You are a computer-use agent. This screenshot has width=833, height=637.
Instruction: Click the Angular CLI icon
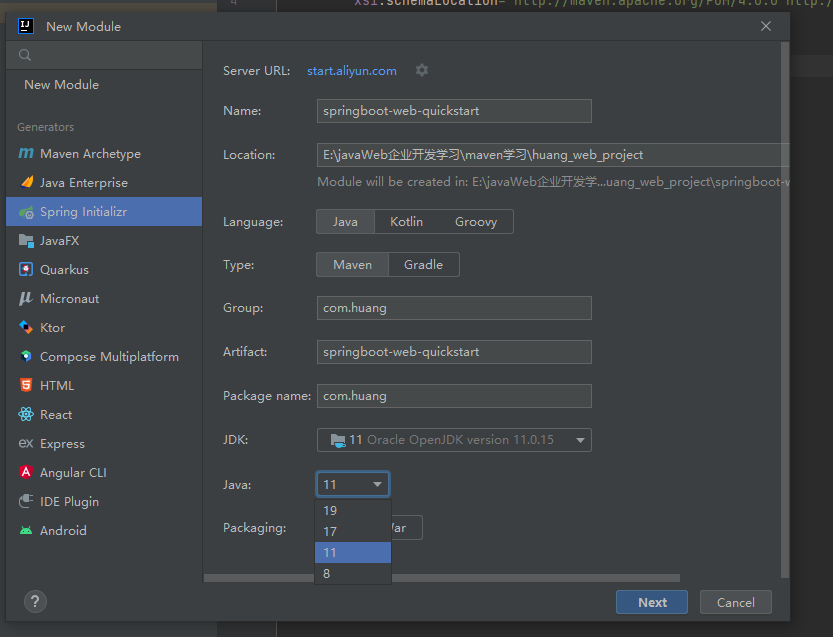pos(26,472)
